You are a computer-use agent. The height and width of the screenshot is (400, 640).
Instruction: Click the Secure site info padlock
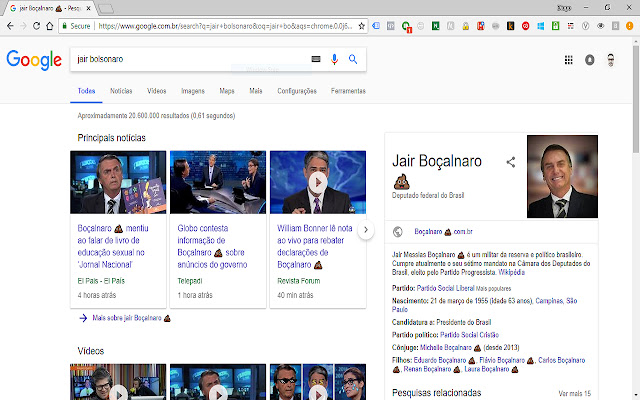[x=64, y=26]
